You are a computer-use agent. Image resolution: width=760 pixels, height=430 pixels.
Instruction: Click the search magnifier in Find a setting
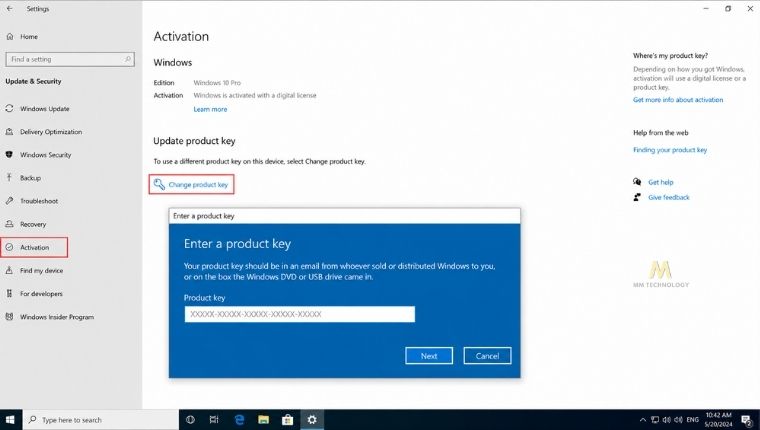click(x=128, y=59)
